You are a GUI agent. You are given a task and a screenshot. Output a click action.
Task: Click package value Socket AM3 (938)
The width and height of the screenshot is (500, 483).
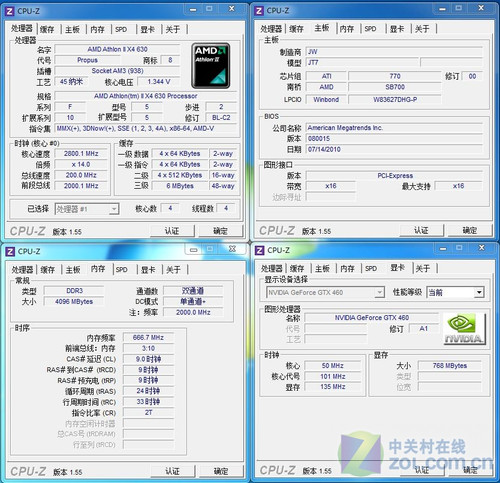click(117, 71)
